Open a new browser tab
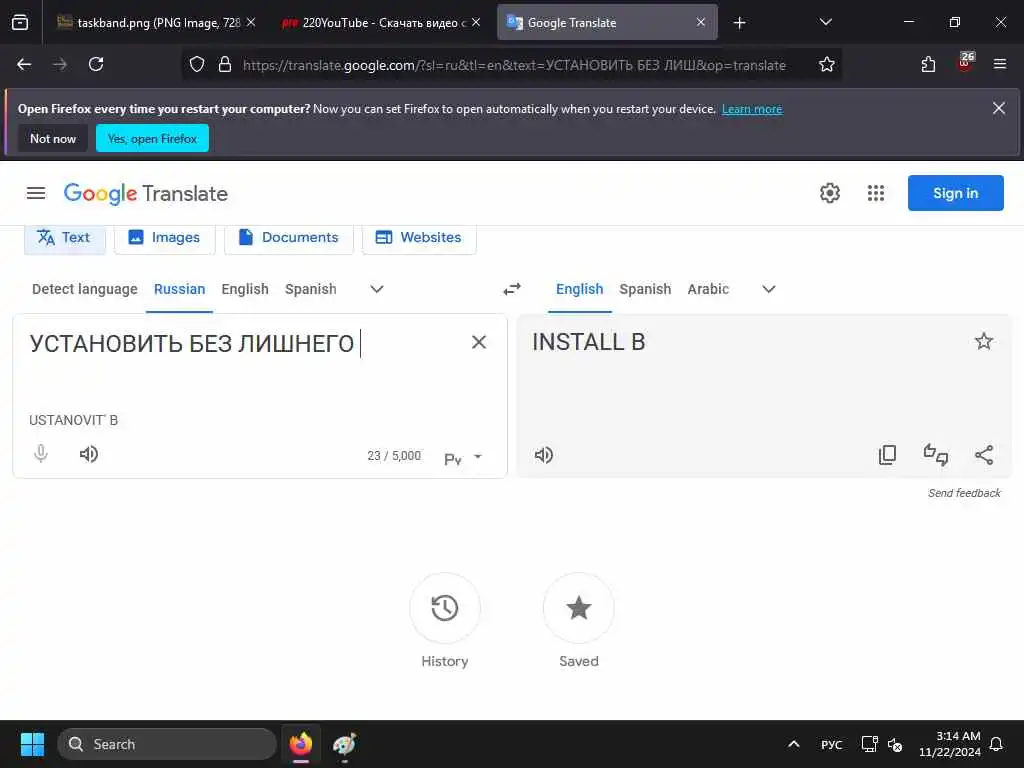 tap(739, 23)
